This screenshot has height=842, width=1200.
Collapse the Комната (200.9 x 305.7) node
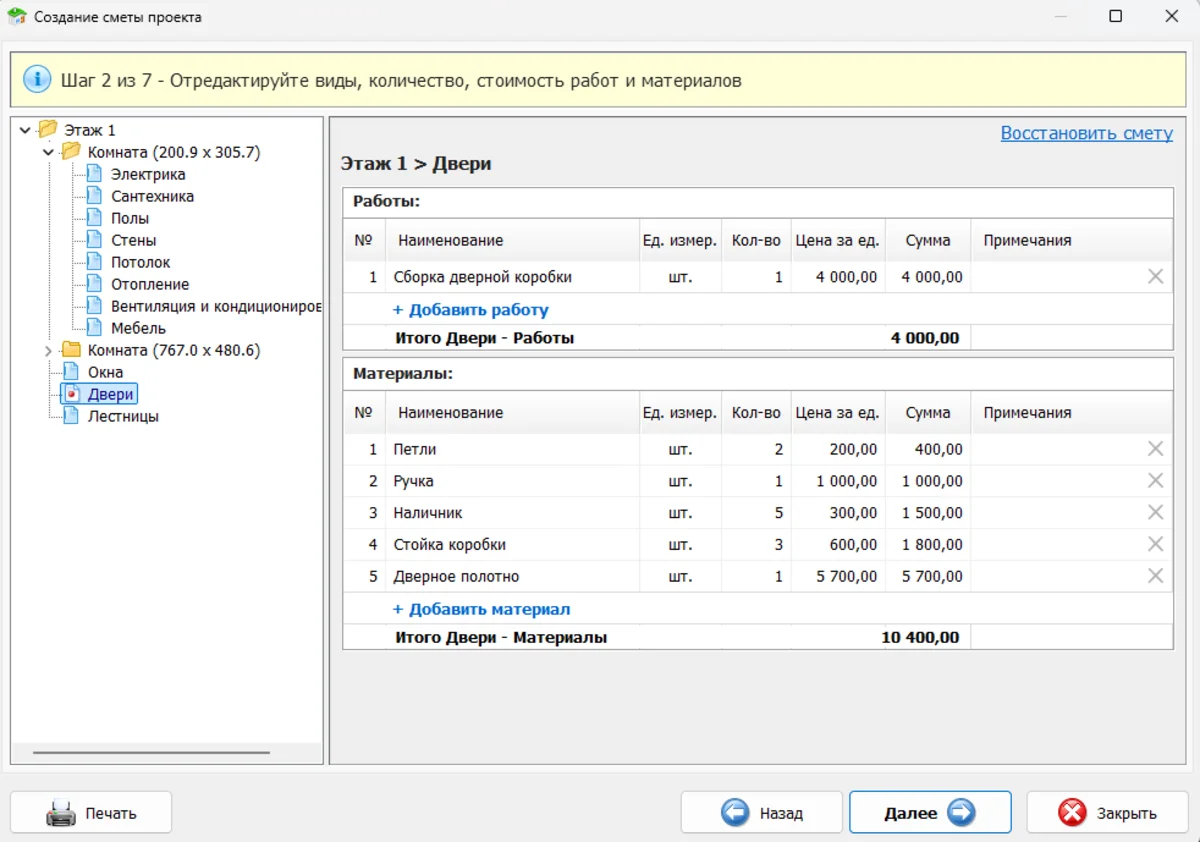pyautogui.click(x=48, y=153)
